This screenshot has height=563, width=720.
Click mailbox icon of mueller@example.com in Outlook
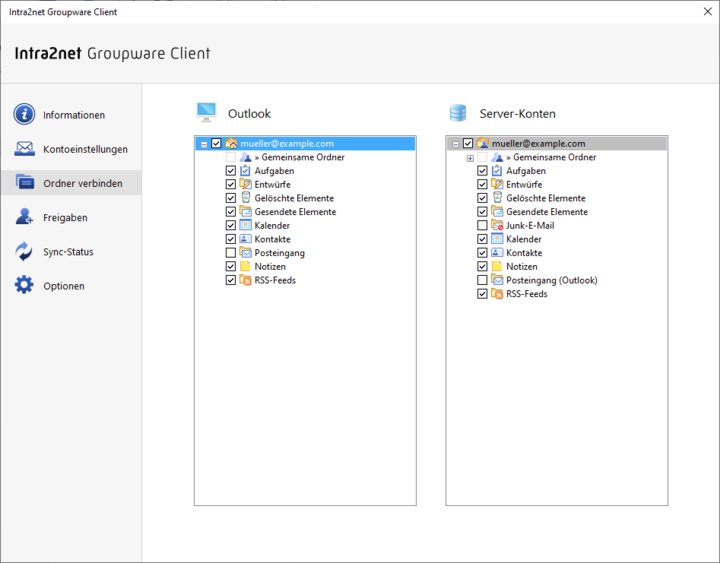231,143
